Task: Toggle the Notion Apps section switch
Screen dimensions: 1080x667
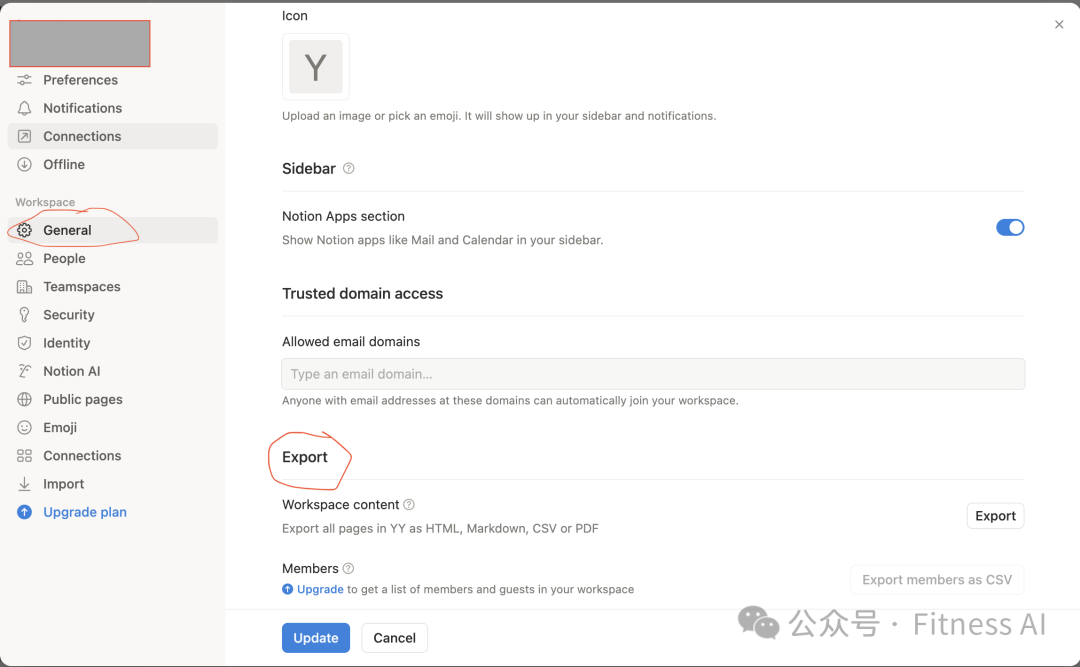Action: (1010, 227)
